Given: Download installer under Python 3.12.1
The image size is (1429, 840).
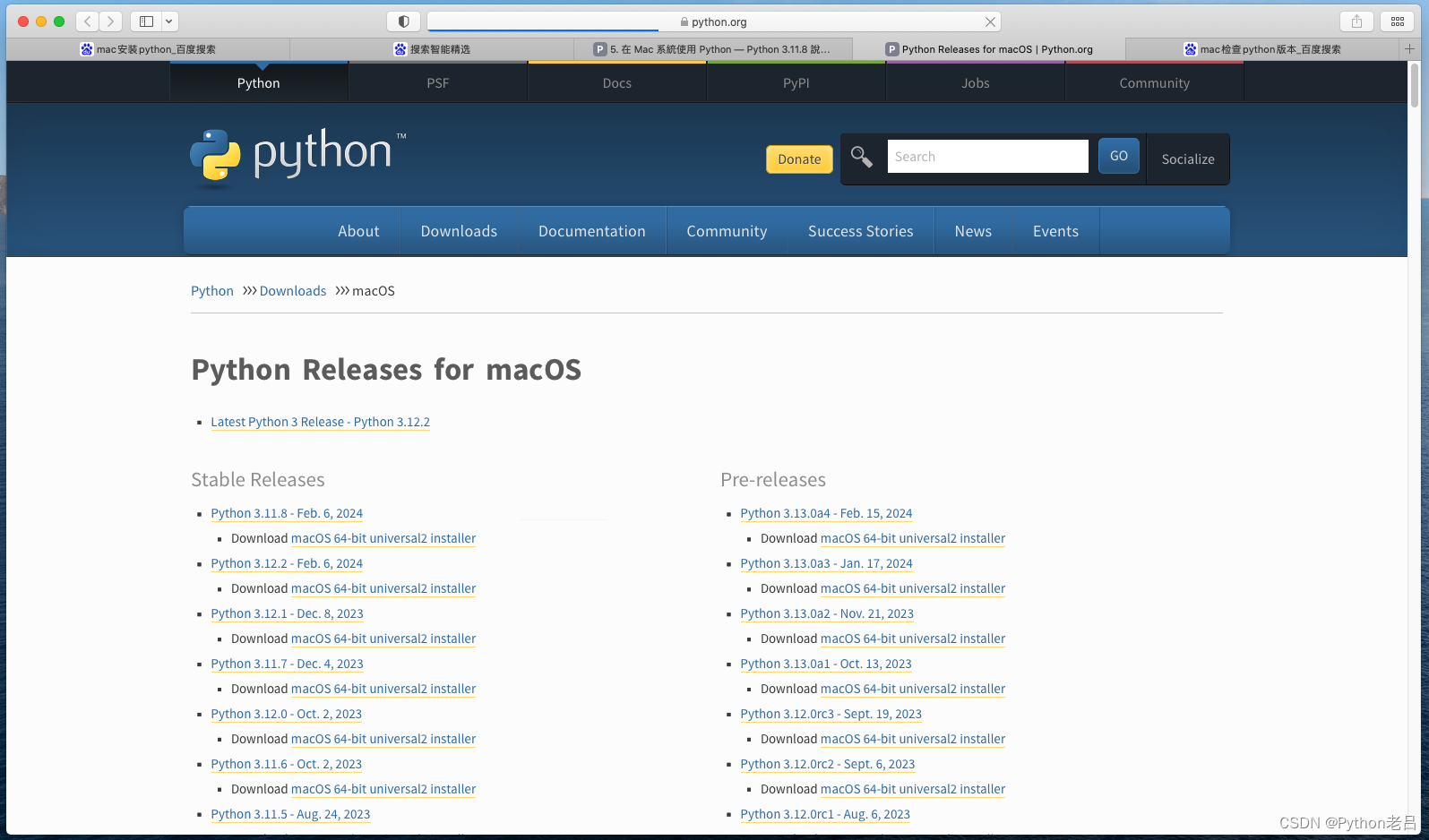Looking at the screenshot, I should pyautogui.click(x=383, y=639).
